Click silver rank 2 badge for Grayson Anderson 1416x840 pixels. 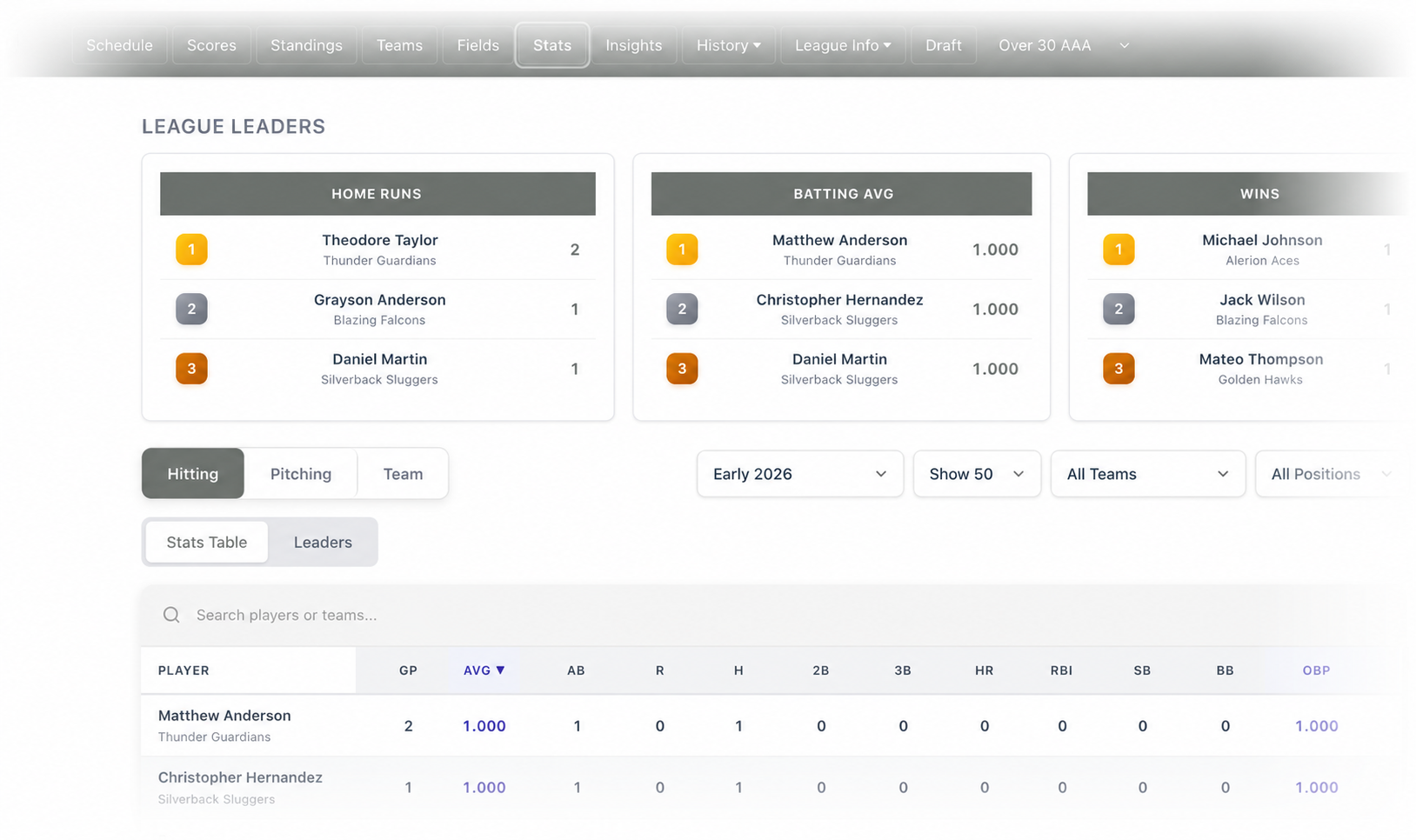coord(191,309)
